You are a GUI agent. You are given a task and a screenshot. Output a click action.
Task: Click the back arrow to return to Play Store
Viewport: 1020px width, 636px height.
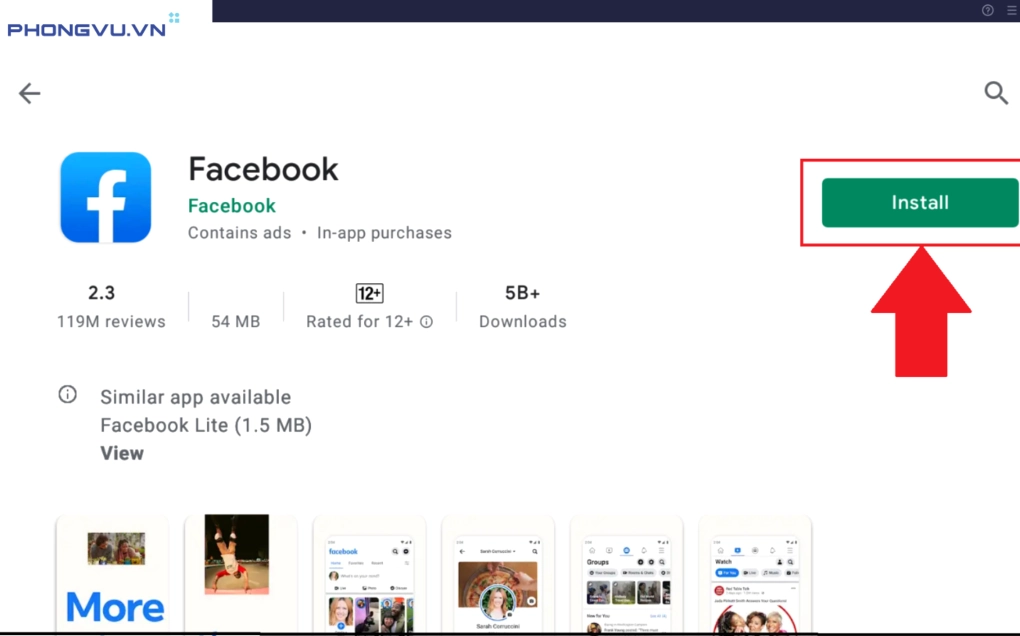pos(29,93)
